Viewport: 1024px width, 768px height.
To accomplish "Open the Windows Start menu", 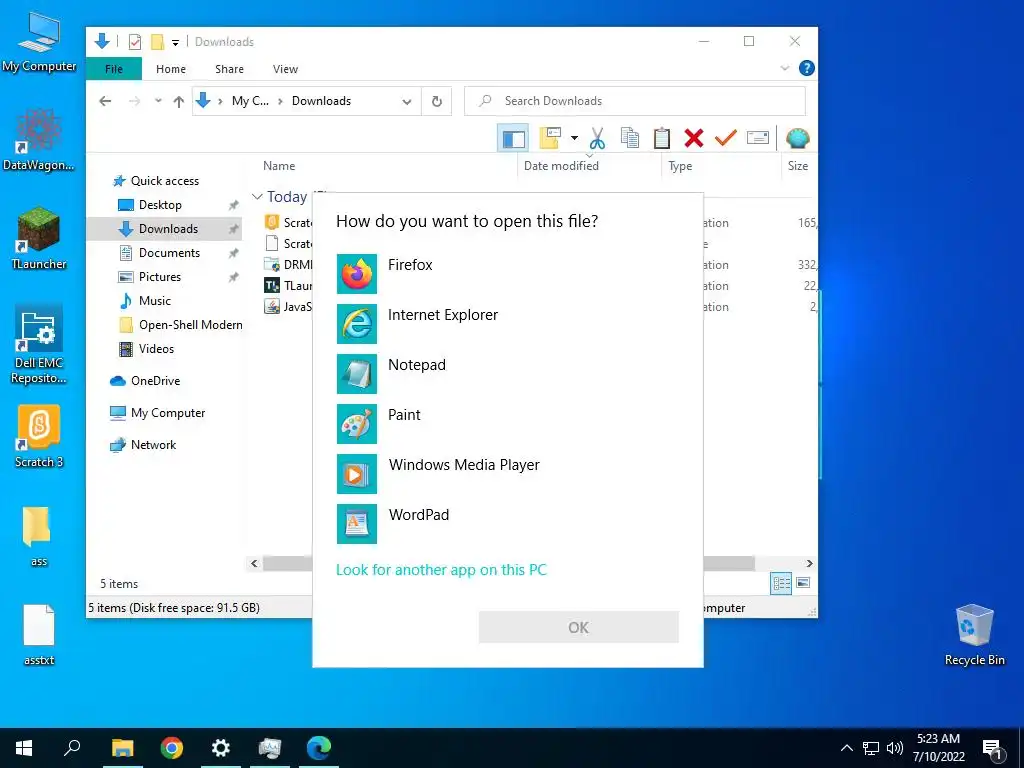I will point(24,748).
